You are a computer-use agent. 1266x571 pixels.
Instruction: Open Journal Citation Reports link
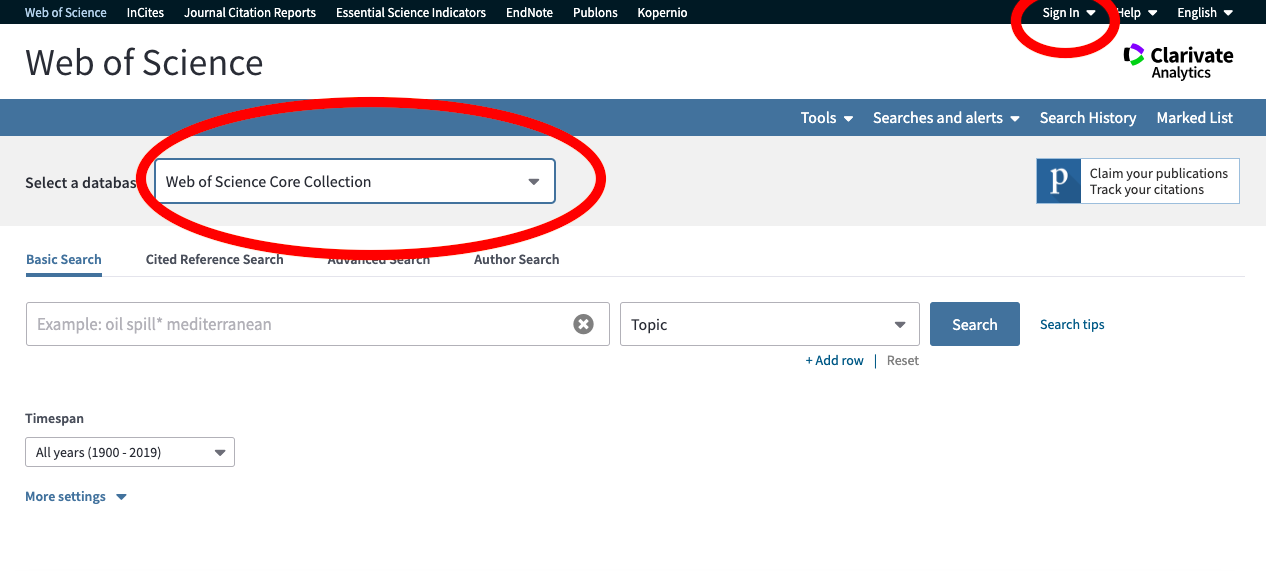pos(250,13)
